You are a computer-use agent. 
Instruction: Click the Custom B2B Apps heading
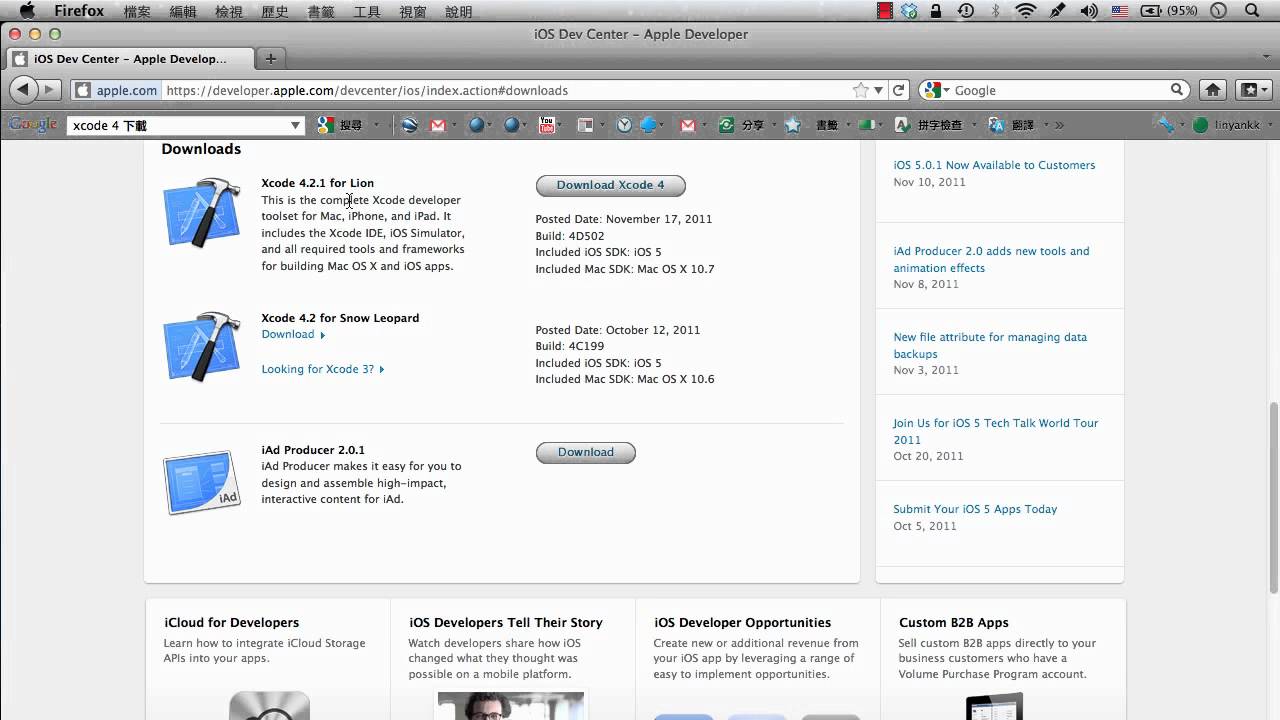(x=954, y=622)
